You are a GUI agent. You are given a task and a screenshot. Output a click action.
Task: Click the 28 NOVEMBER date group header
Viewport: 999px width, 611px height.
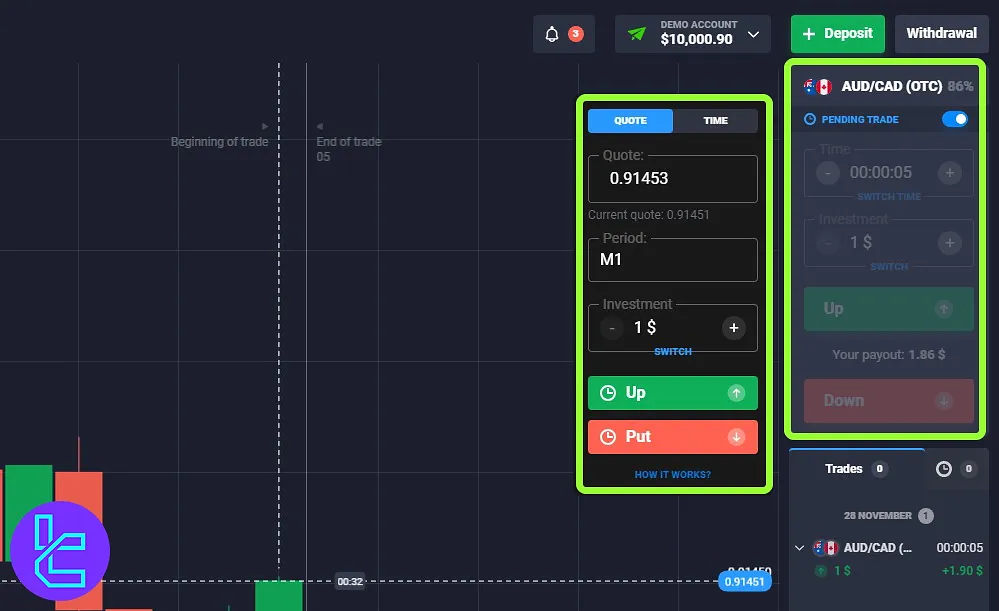tap(888, 515)
